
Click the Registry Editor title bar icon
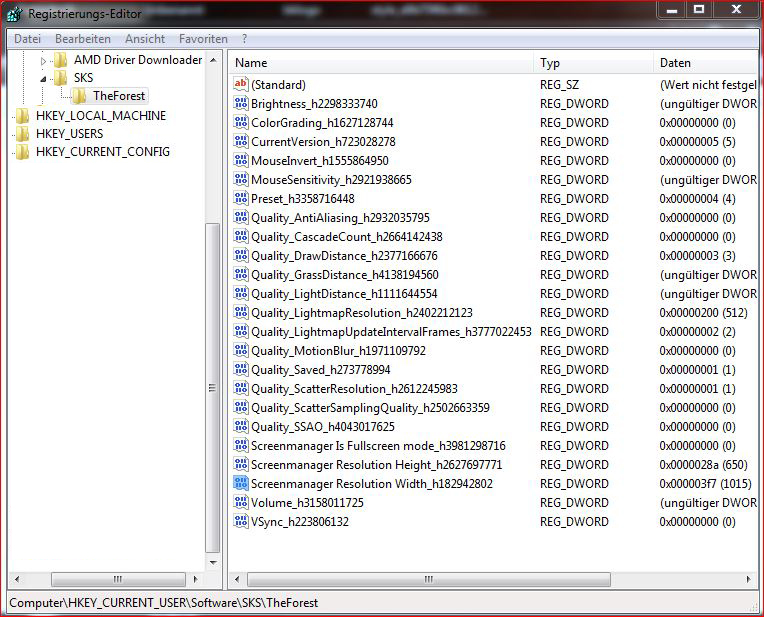coord(15,14)
